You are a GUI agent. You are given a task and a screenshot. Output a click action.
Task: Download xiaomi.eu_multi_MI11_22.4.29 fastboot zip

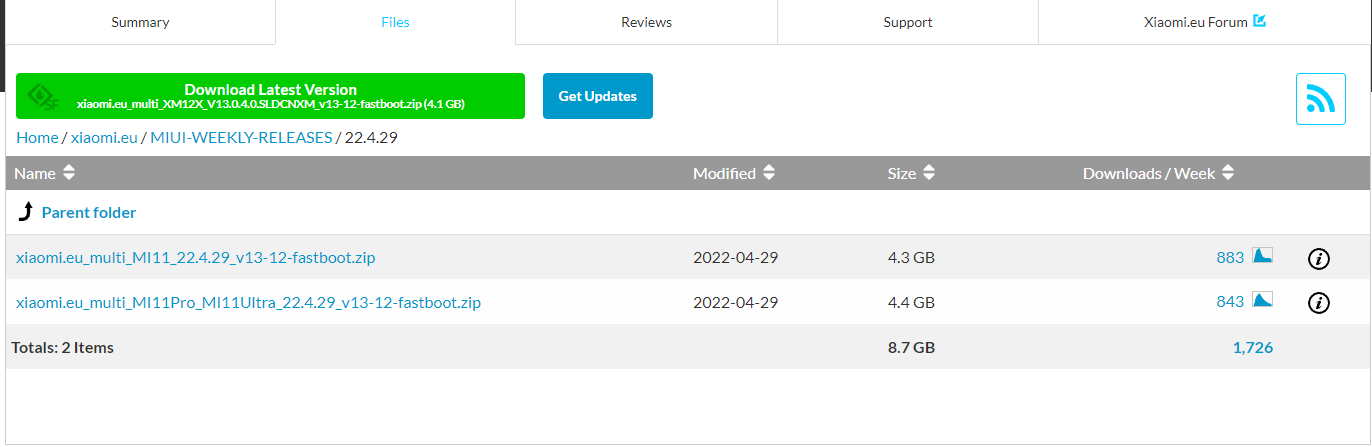pyautogui.click(x=196, y=257)
